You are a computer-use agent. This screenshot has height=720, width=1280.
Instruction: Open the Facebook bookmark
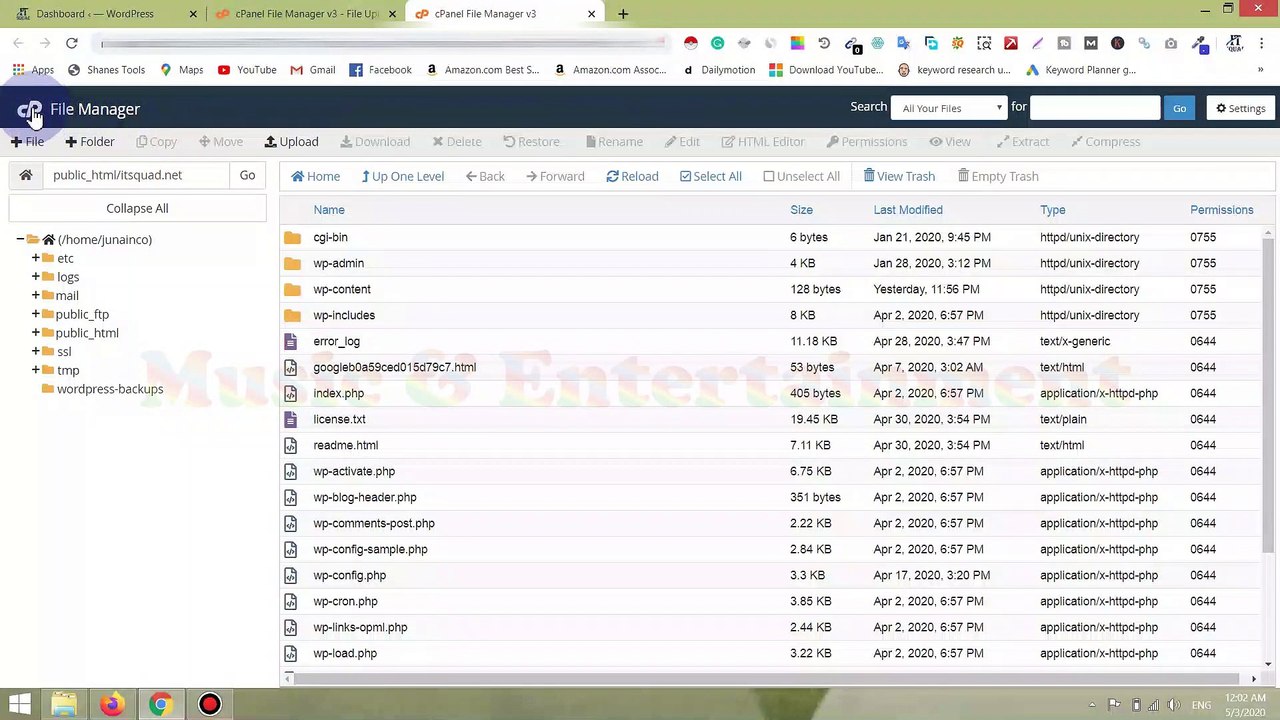pyautogui.click(x=380, y=70)
